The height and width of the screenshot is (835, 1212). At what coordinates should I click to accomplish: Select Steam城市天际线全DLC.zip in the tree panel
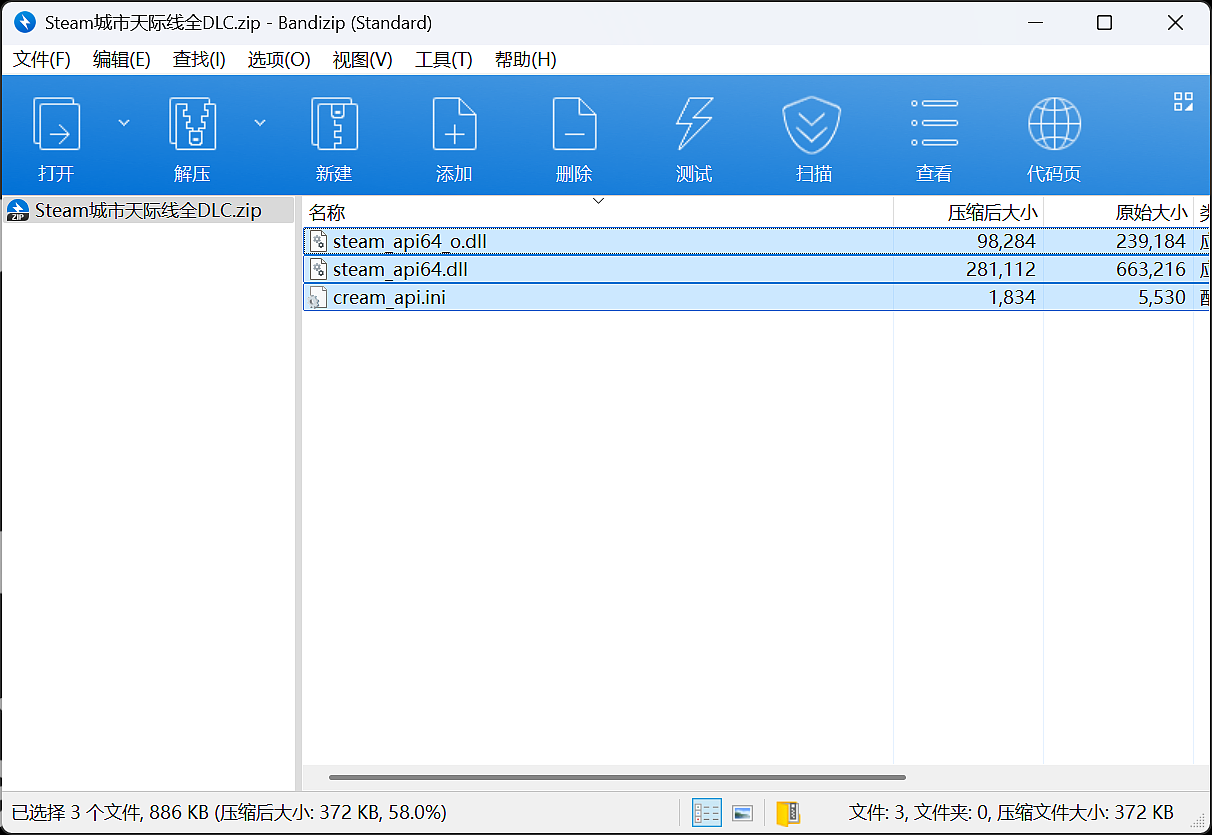(x=148, y=210)
